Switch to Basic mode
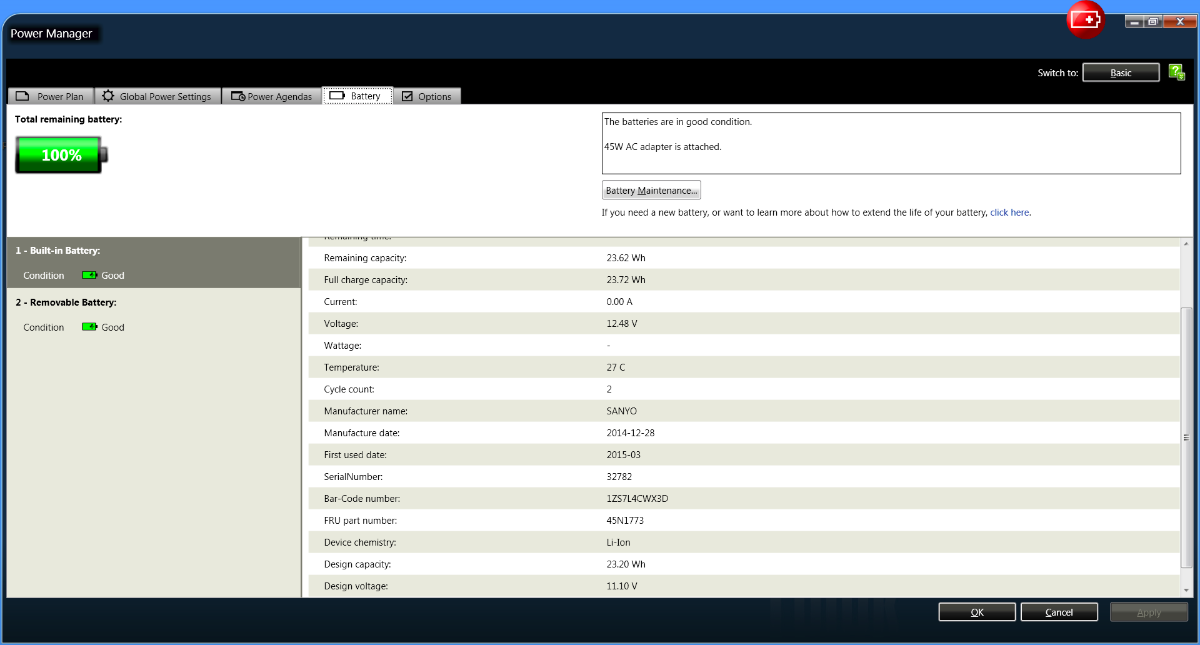The width and height of the screenshot is (1200, 645). tap(1121, 72)
